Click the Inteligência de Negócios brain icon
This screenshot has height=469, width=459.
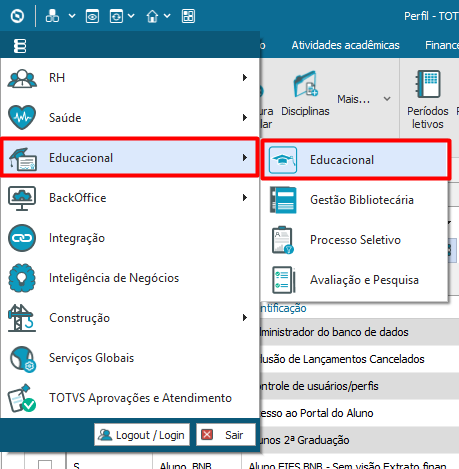tap(22, 278)
